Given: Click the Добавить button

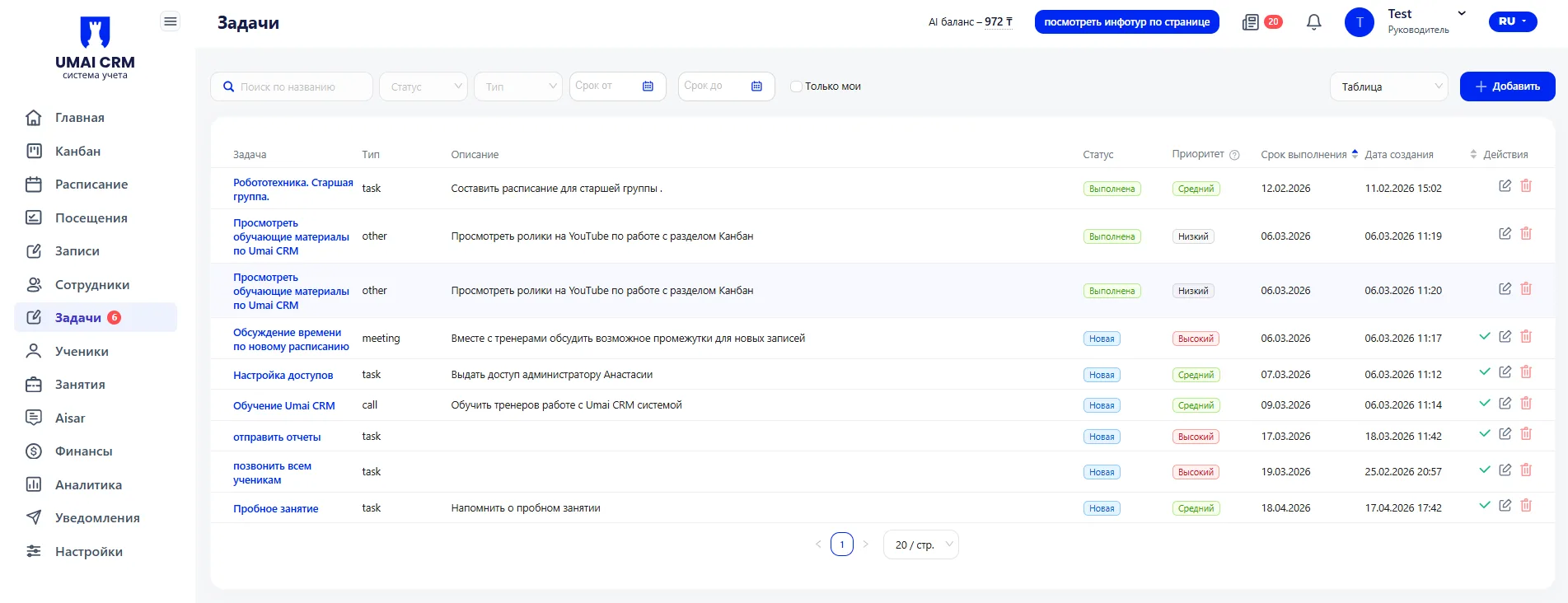Looking at the screenshot, I should click(1507, 86).
